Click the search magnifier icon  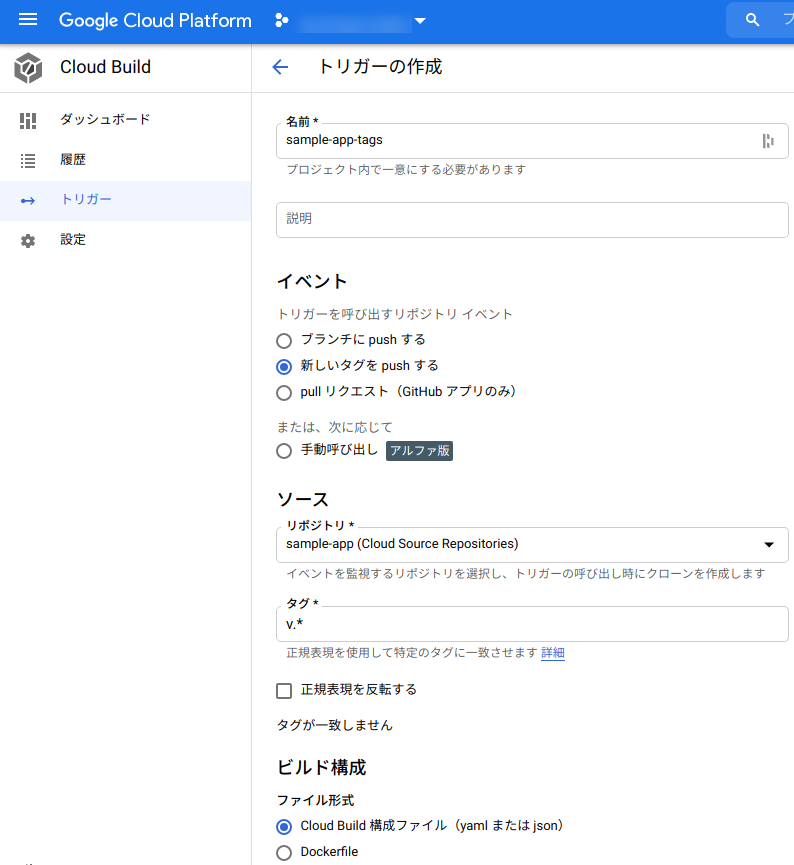(x=752, y=20)
